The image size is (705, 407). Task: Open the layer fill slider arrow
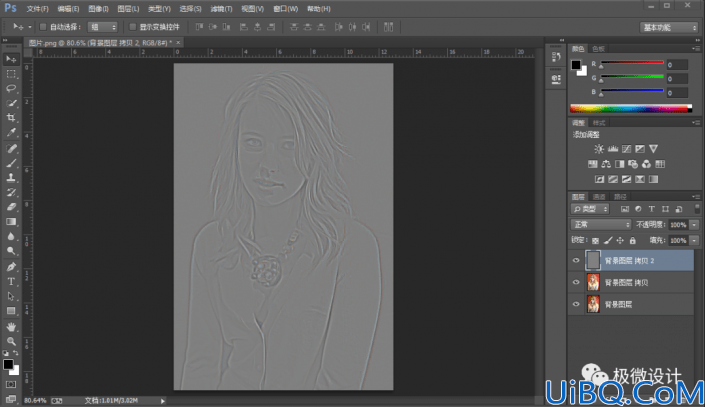click(695, 241)
